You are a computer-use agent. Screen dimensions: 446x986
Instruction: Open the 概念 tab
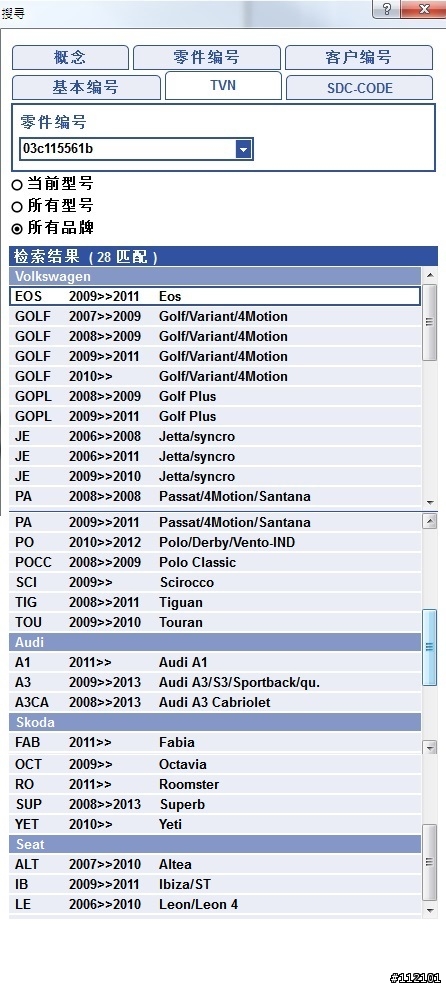tap(70, 58)
